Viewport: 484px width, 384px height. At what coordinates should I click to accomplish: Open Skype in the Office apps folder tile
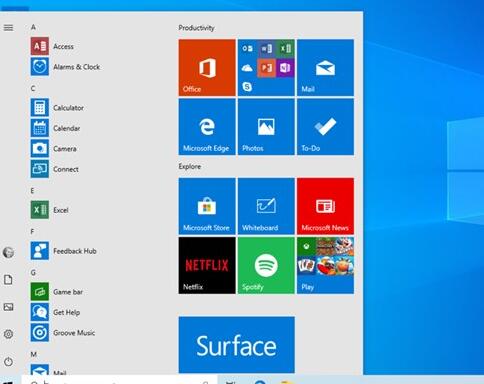(247, 87)
